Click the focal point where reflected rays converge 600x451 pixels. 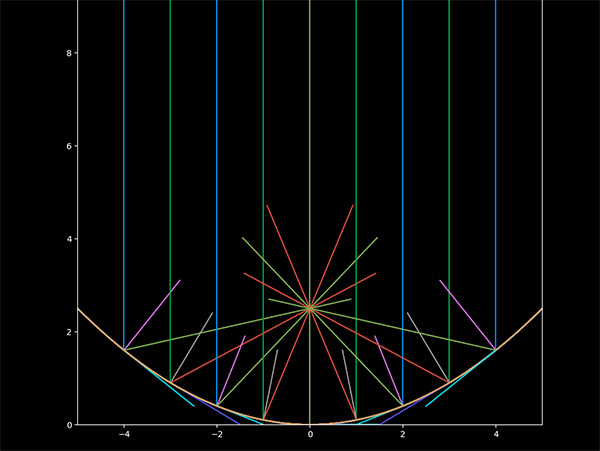pyautogui.click(x=310, y=308)
